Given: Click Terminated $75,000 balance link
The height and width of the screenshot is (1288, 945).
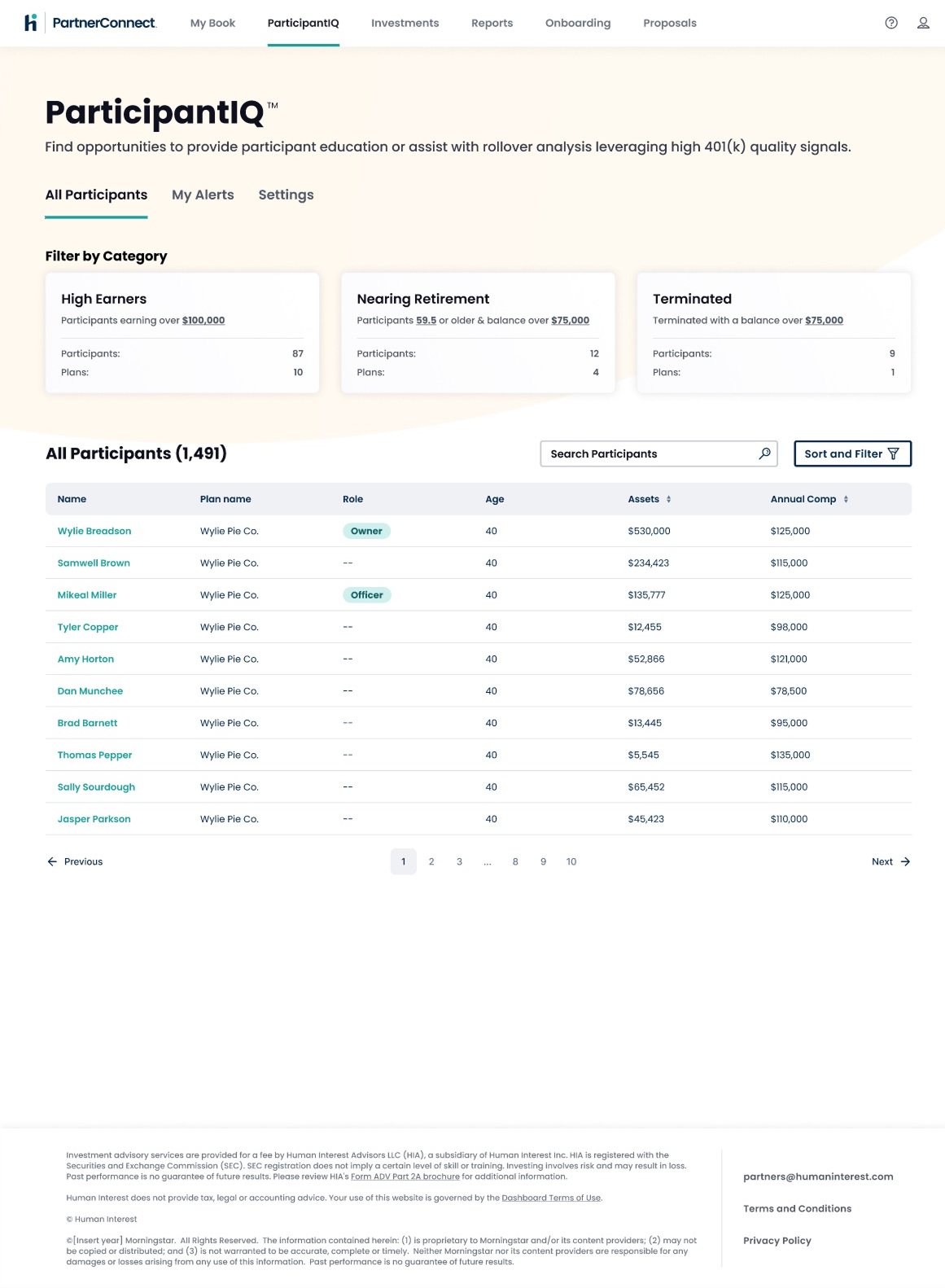Looking at the screenshot, I should (x=824, y=320).
